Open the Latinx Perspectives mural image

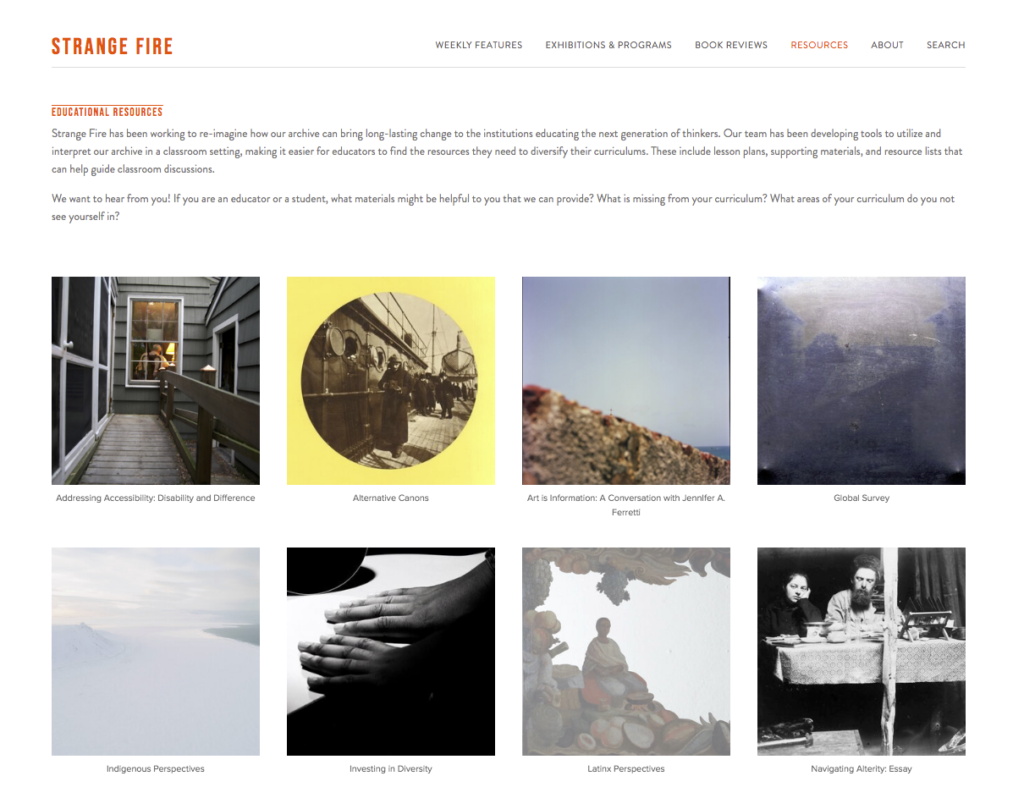[x=626, y=651]
